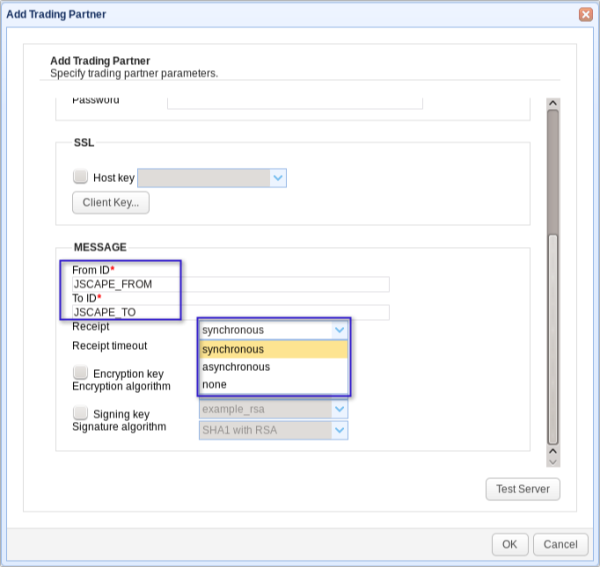Click the scrollbar up arrow

(552, 102)
